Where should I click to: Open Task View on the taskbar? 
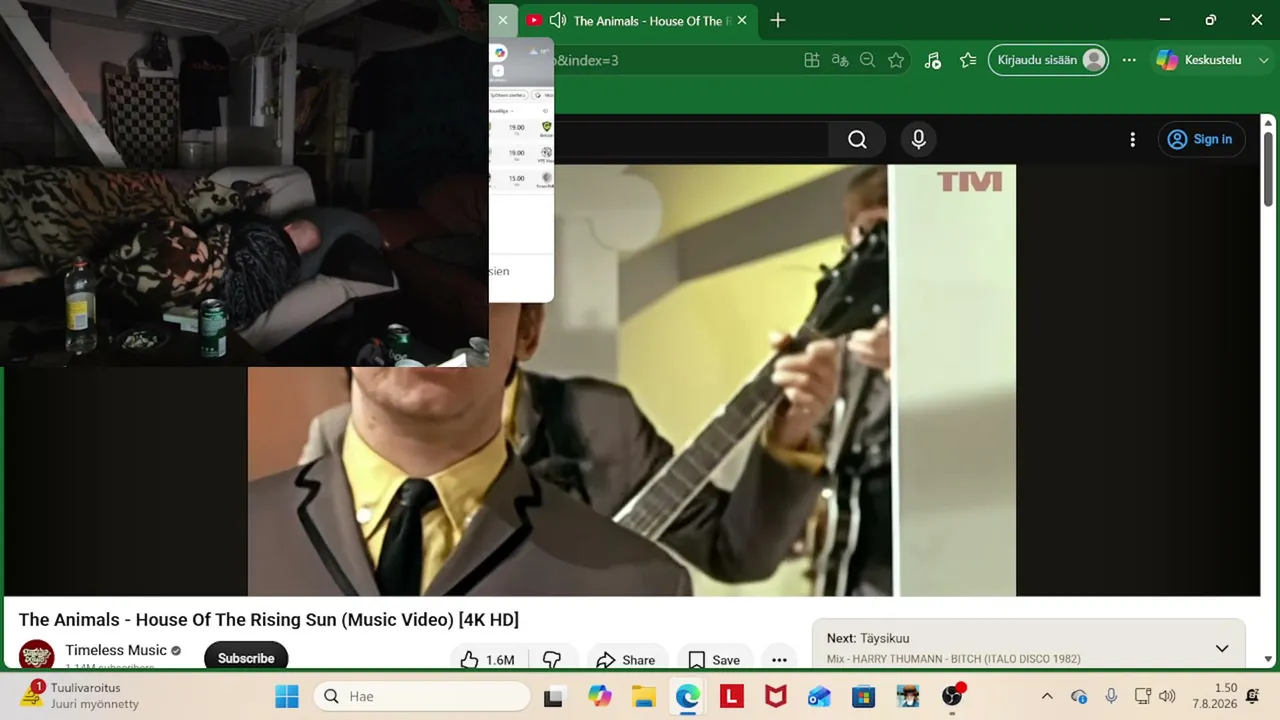point(553,696)
